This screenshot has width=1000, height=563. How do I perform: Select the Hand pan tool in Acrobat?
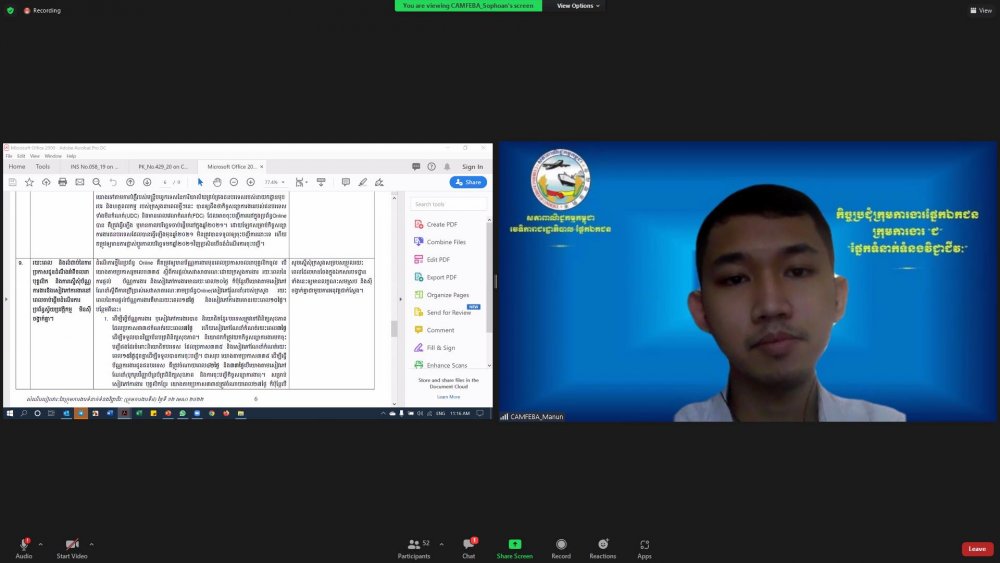(x=217, y=182)
